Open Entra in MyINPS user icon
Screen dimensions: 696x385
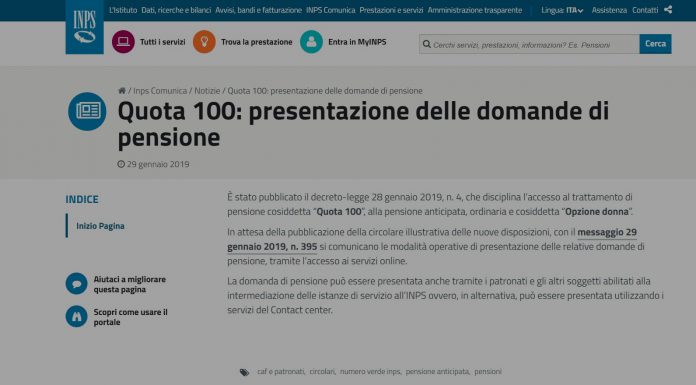pos(311,42)
